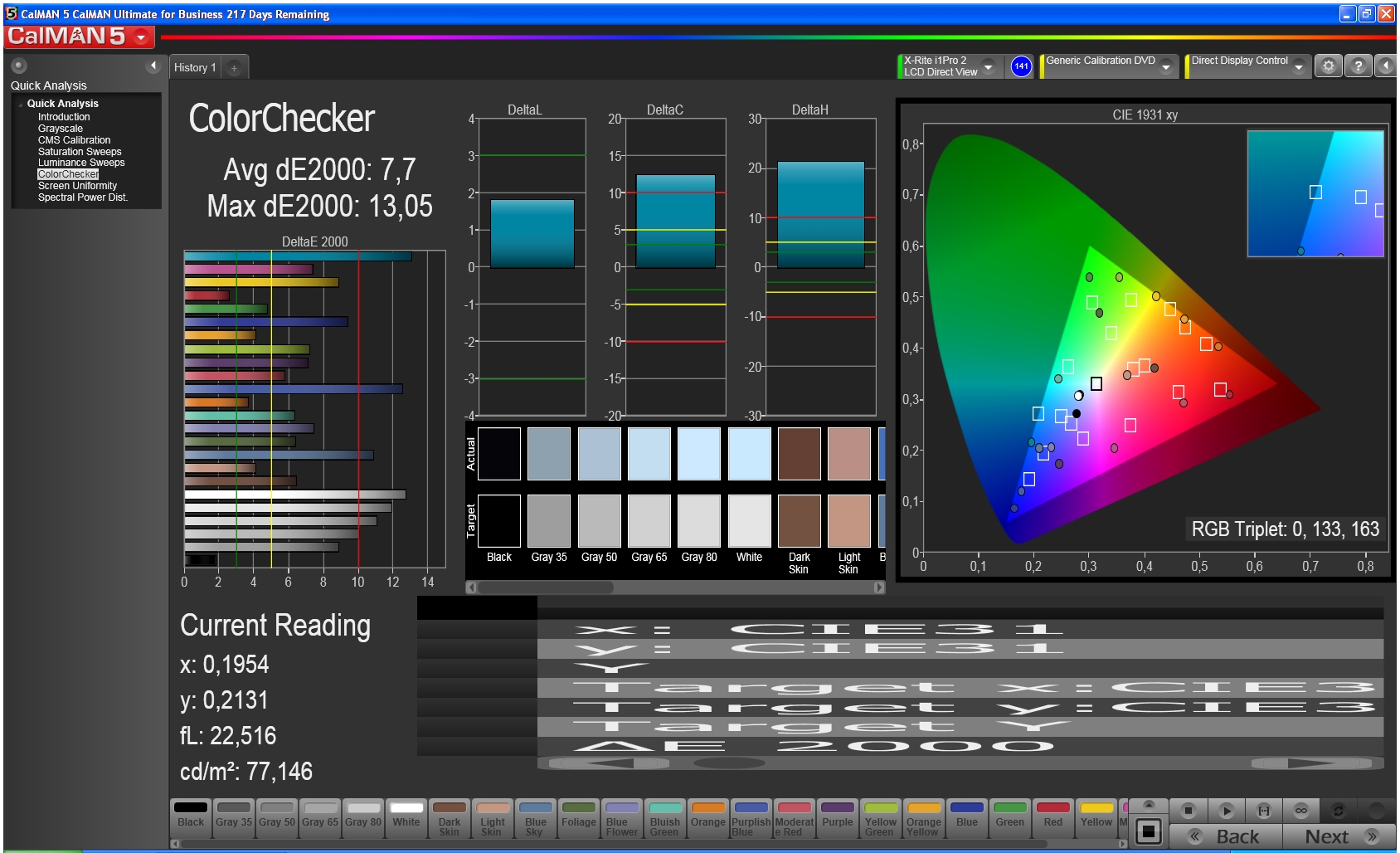Select the Purplish Blue patch button
Image resolution: width=1400 pixels, height=853 pixels.
pyautogui.click(x=751, y=818)
